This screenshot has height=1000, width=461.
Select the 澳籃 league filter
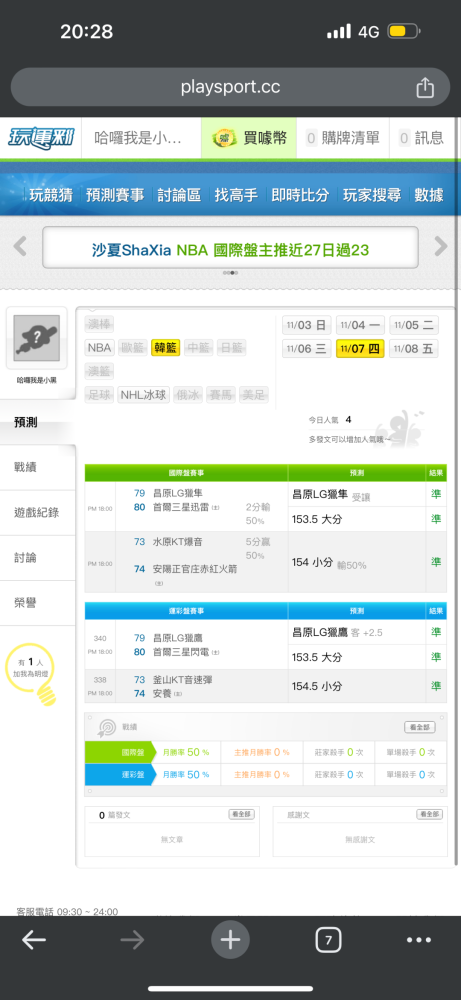99,371
